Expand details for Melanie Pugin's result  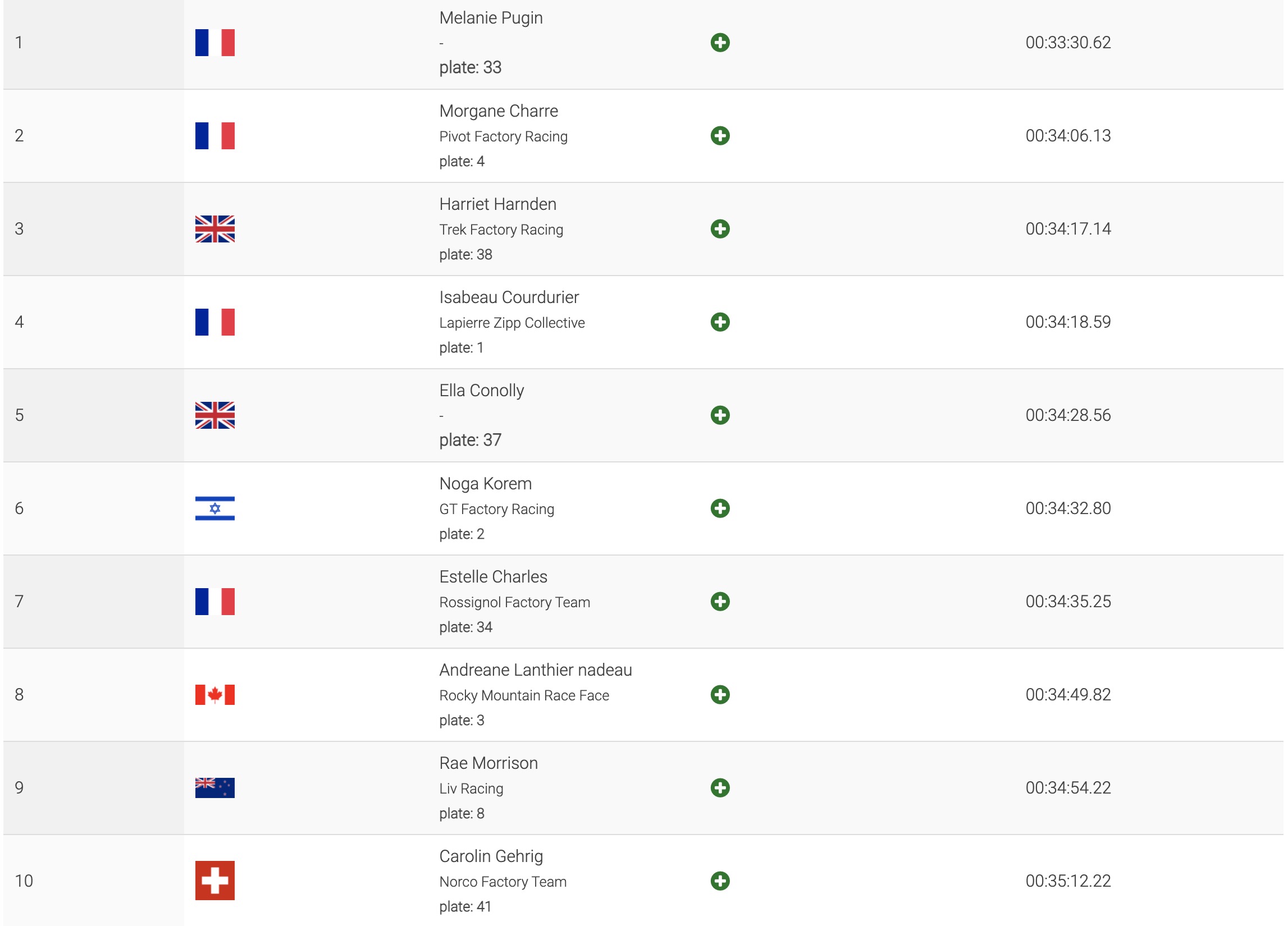coord(720,43)
